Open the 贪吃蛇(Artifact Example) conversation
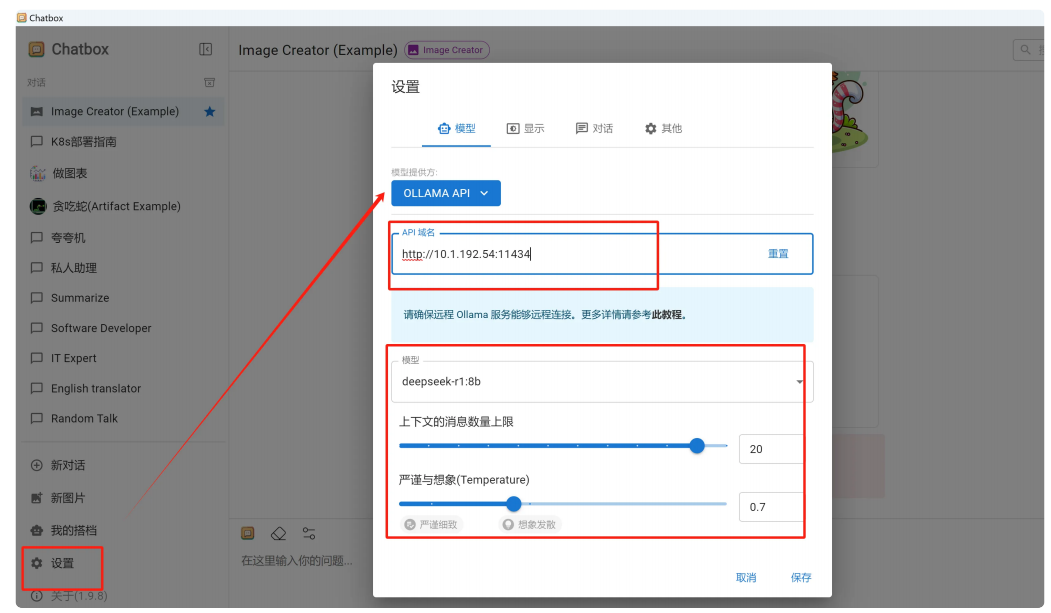The height and width of the screenshot is (613, 1051). 123,206
